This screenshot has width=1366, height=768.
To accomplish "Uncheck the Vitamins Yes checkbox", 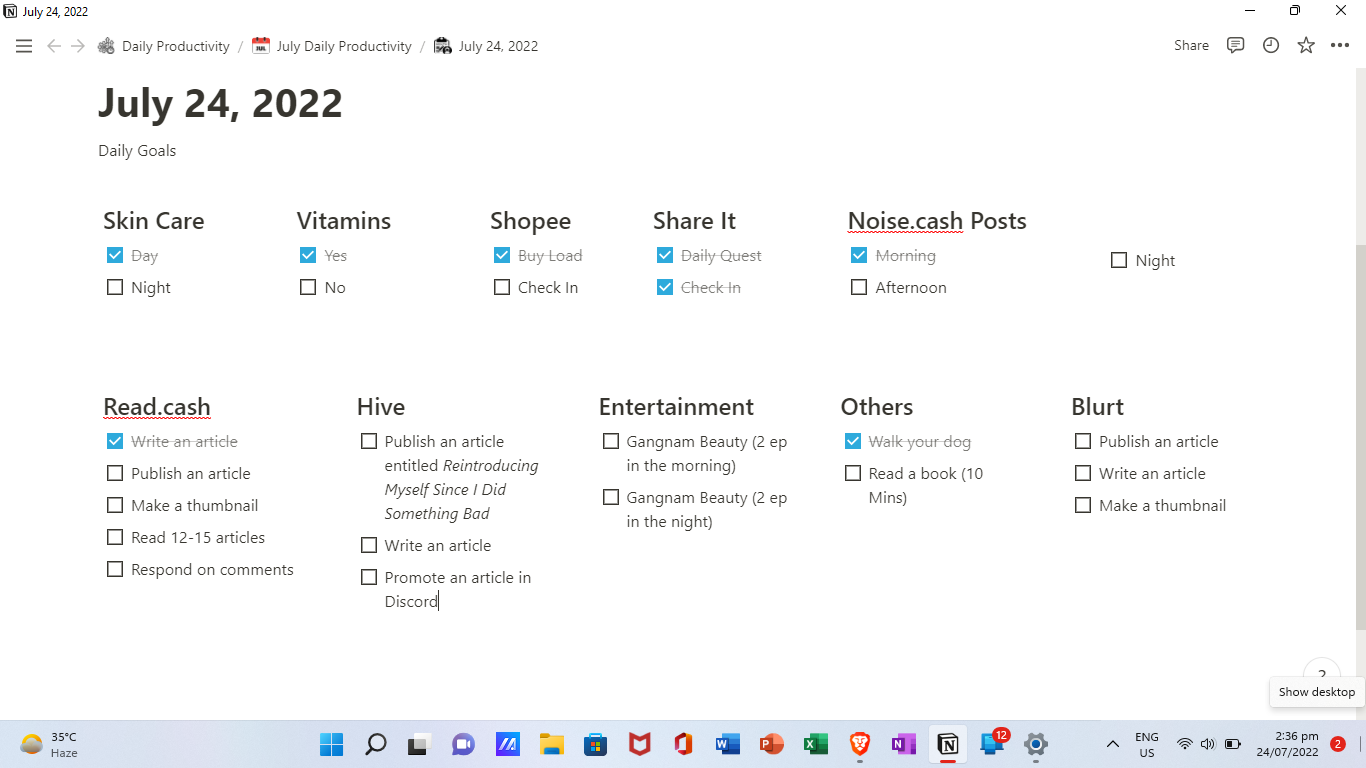I will tap(308, 255).
